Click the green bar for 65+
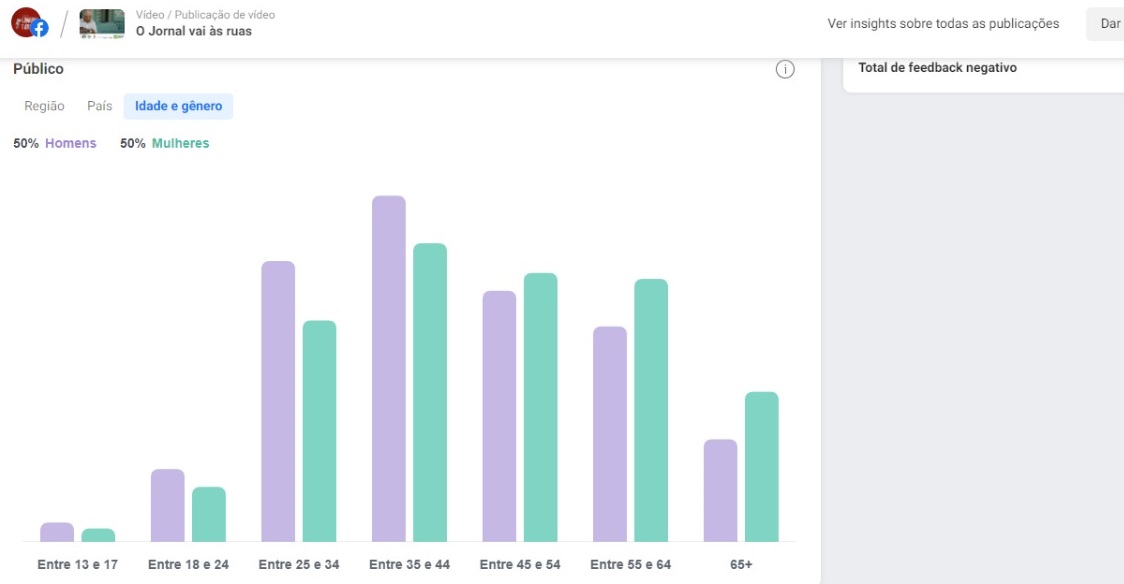The height and width of the screenshot is (584, 1124). pos(761,466)
